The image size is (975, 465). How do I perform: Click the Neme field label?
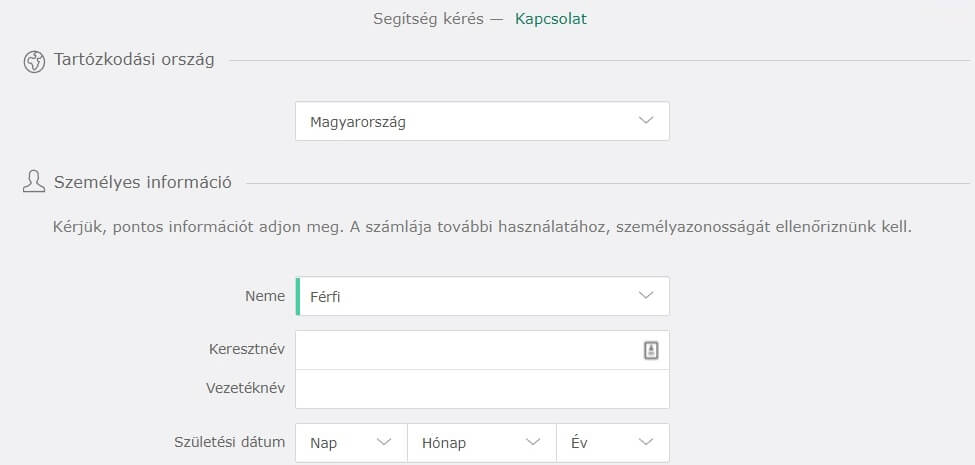pos(265,296)
